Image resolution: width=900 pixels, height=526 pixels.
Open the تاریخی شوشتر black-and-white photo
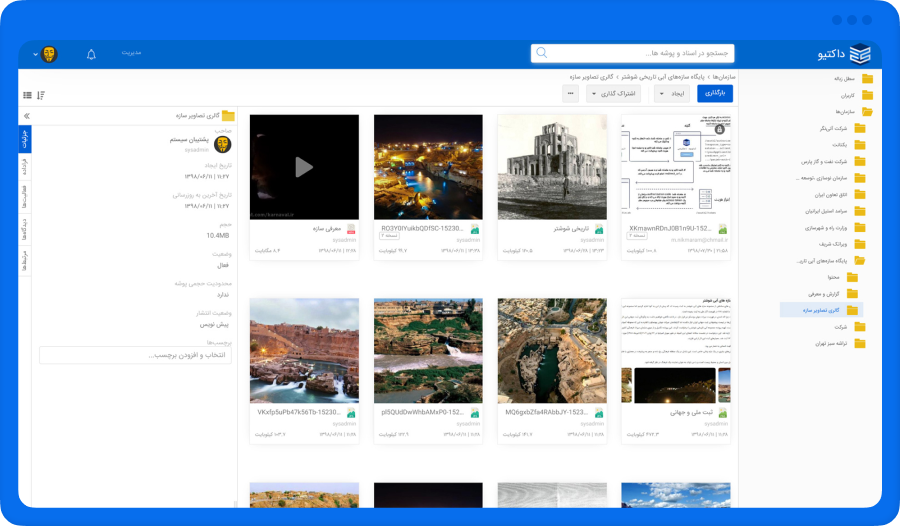(x=552, y=167)
